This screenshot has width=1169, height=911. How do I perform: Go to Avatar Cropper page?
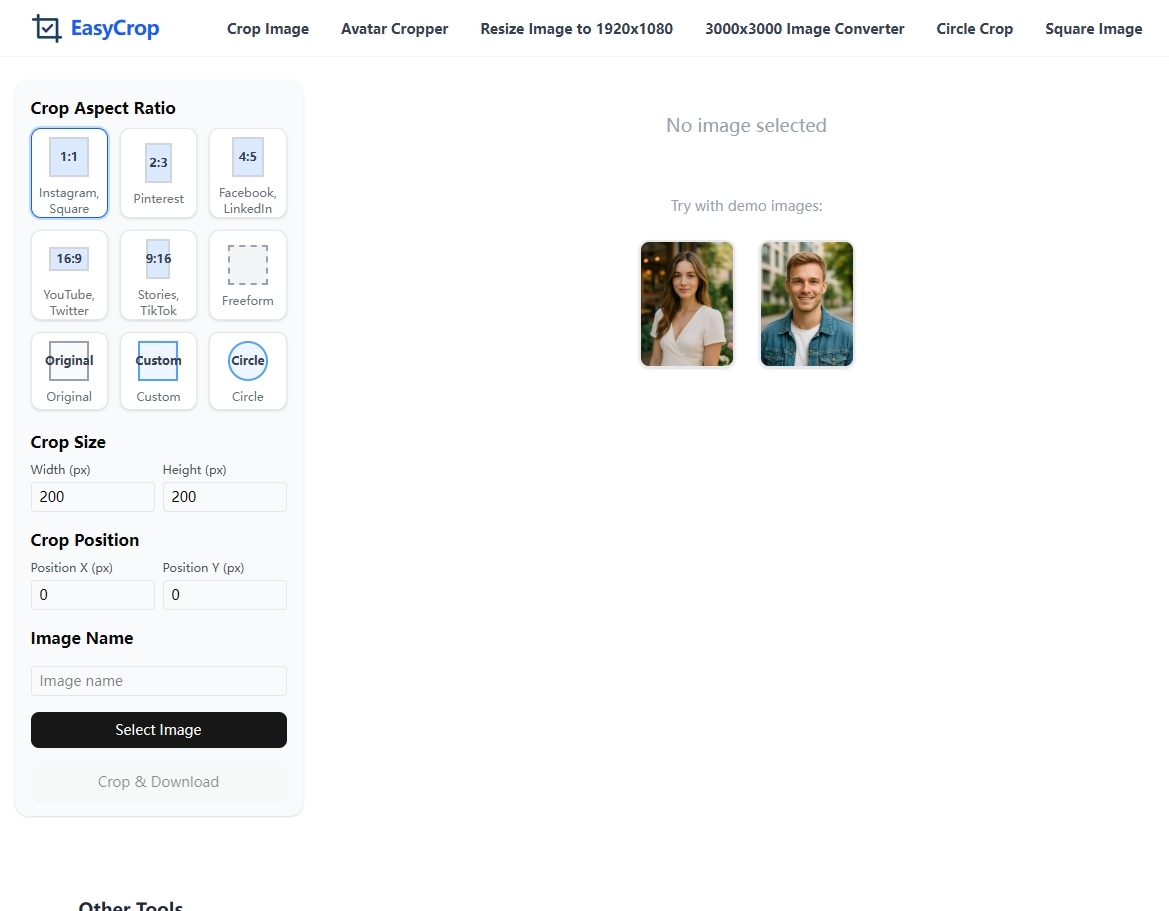[394, 29]
